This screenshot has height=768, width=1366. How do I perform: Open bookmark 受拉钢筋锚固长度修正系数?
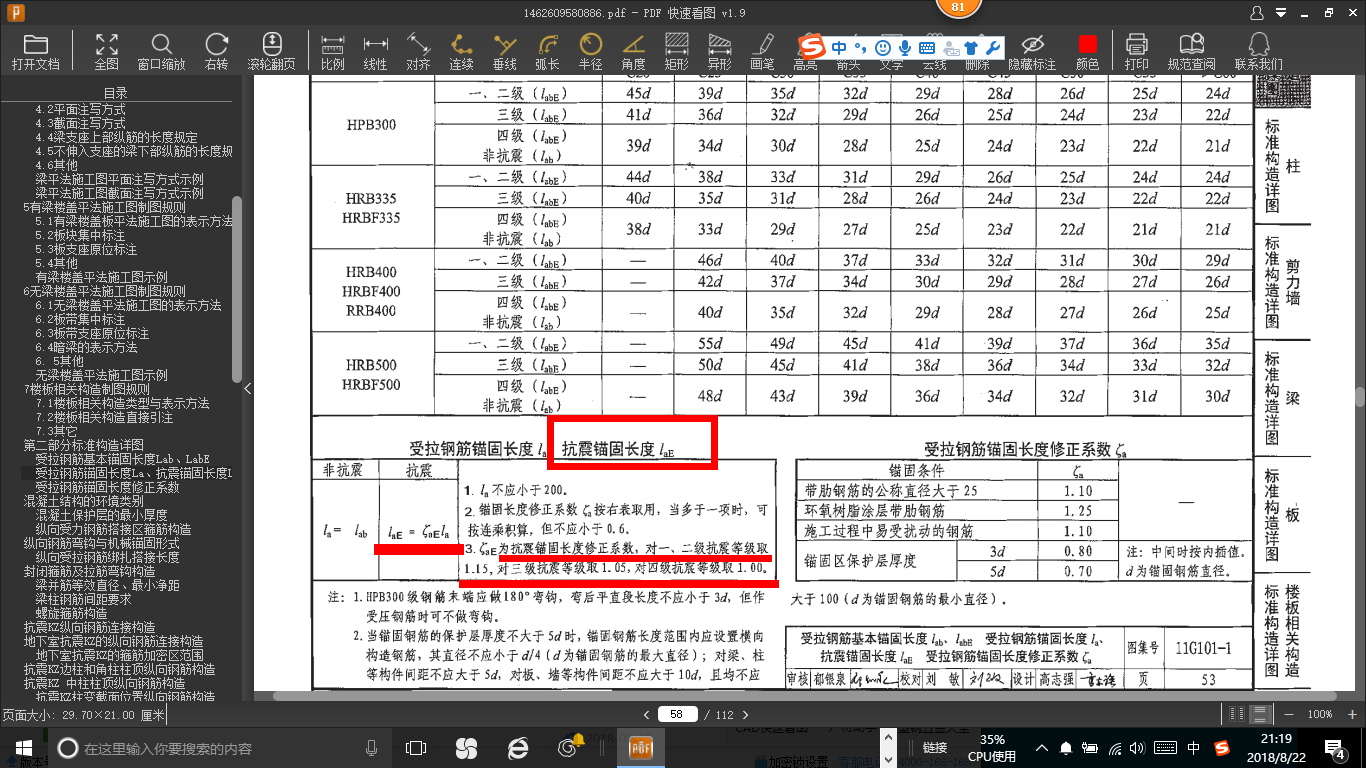107,487
